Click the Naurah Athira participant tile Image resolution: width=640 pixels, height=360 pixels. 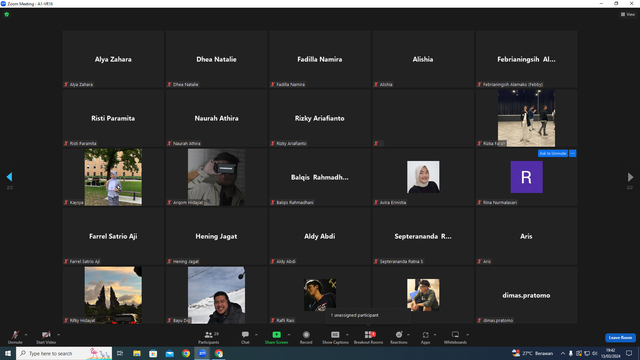[216, 118]
